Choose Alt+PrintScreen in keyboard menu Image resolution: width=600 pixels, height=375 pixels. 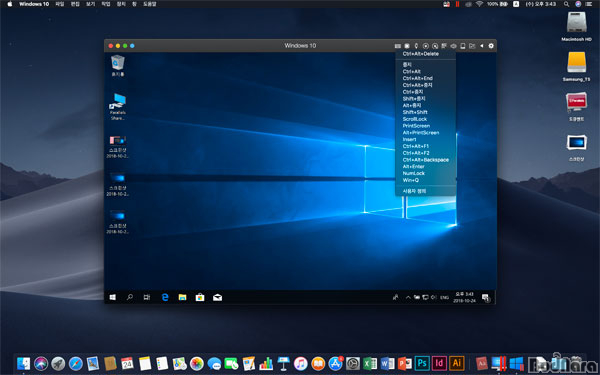[x=421, y=133]
